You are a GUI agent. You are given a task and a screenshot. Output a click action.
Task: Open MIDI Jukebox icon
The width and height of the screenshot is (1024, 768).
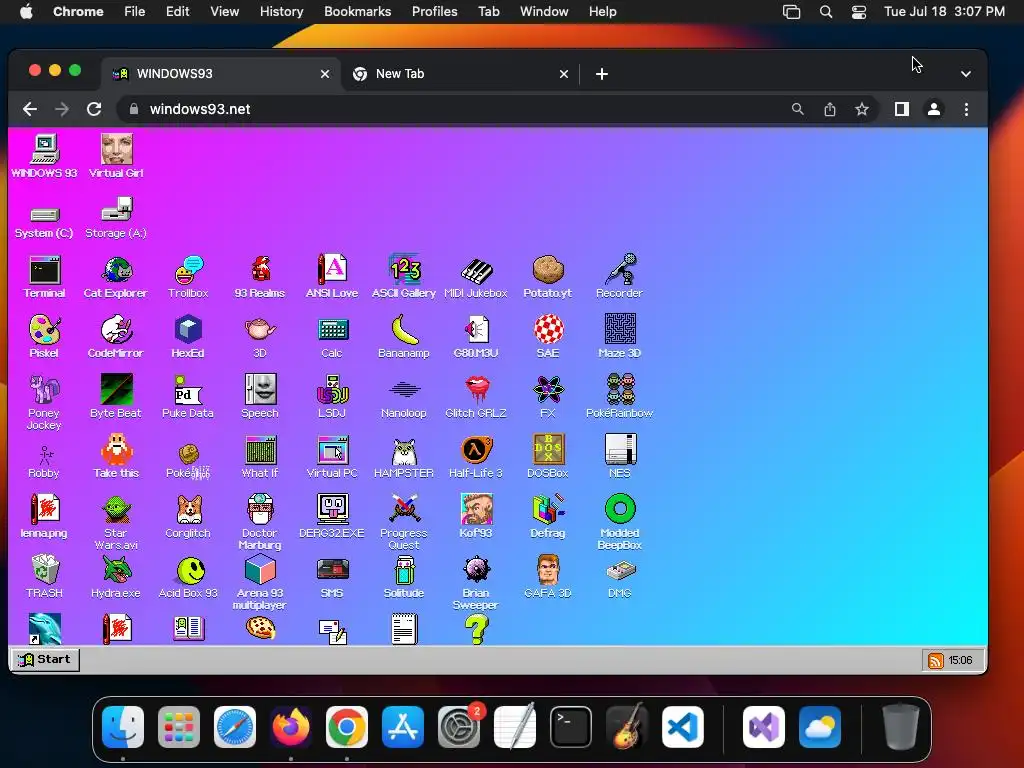(475, 277)
